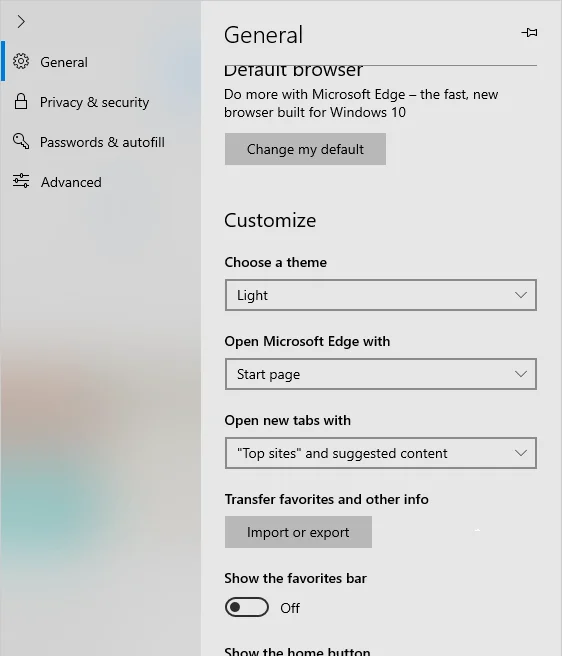
Task: Click the Change my default button
Action: 305,149
